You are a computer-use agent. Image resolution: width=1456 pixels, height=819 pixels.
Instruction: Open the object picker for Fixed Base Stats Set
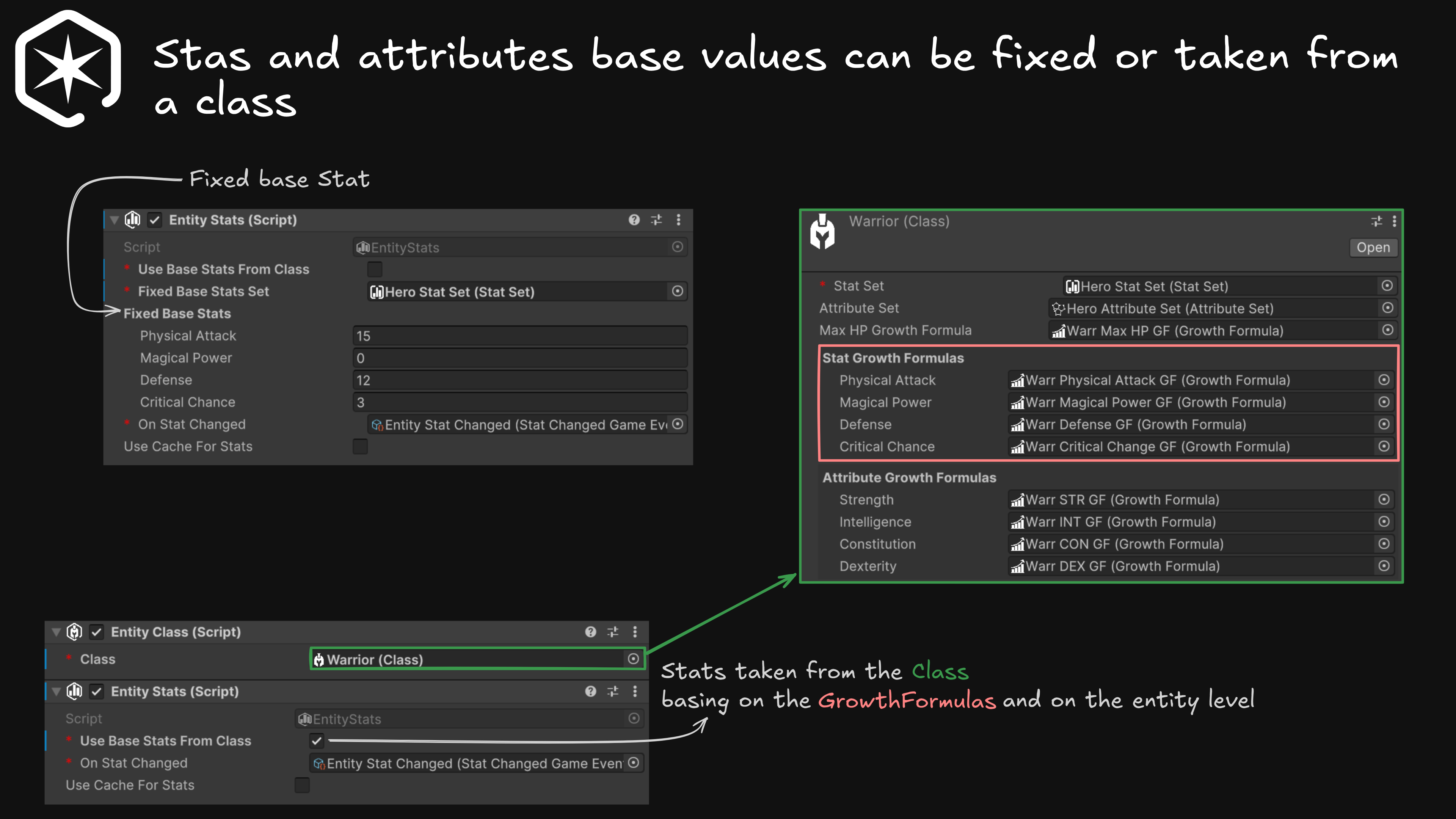click(677, 291)
